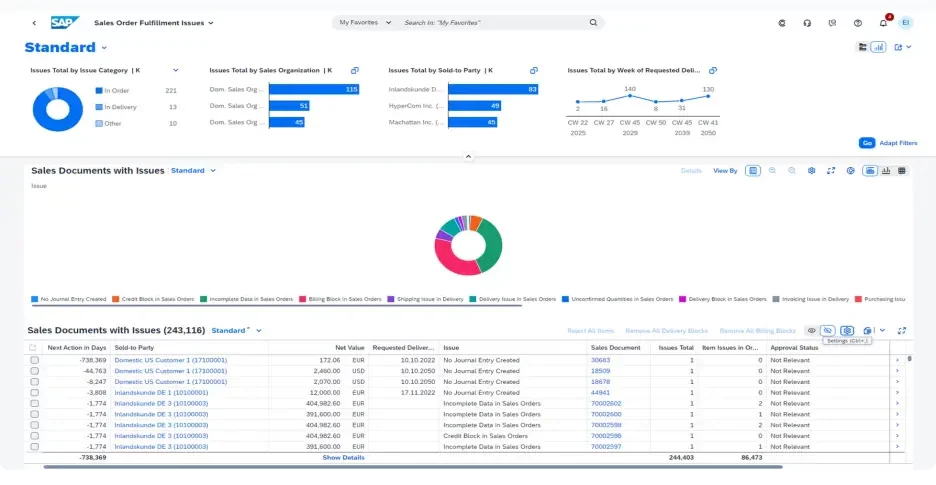Open value help for Sales Organization chart

[x=355, y=70]
